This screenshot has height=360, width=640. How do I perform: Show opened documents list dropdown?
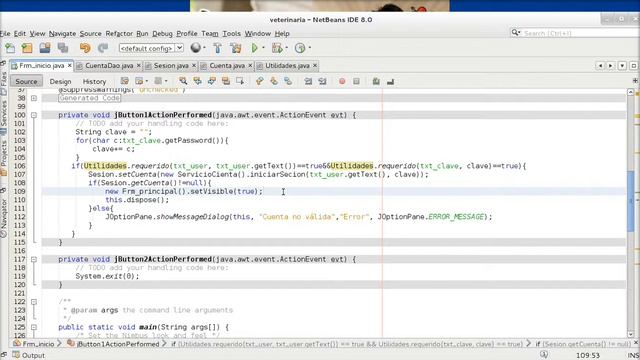click(x=622, y=65)
